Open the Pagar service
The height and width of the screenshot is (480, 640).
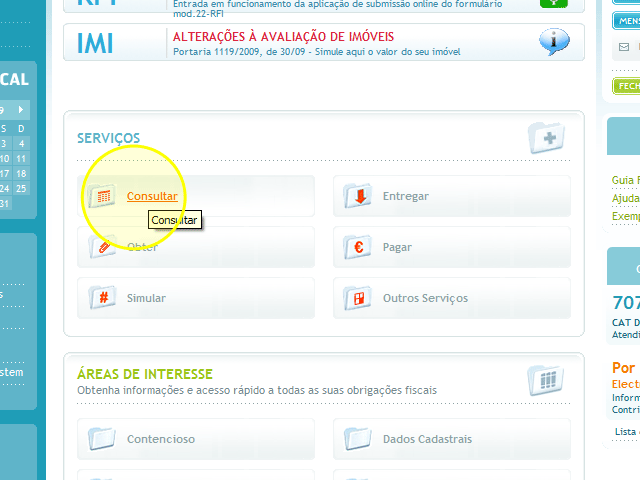click(397, 247)
